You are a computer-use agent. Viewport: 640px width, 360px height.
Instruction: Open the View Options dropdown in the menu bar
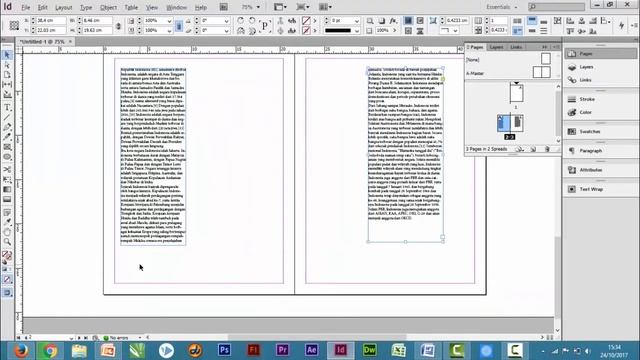point(280,7)
